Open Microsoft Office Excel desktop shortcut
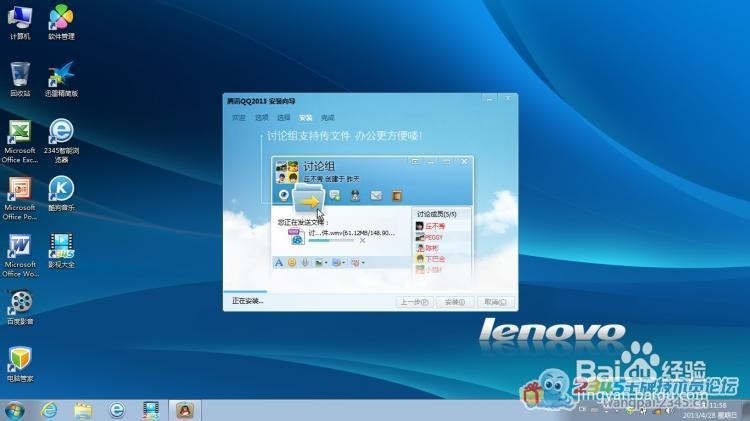 click(x=20, y=141)
